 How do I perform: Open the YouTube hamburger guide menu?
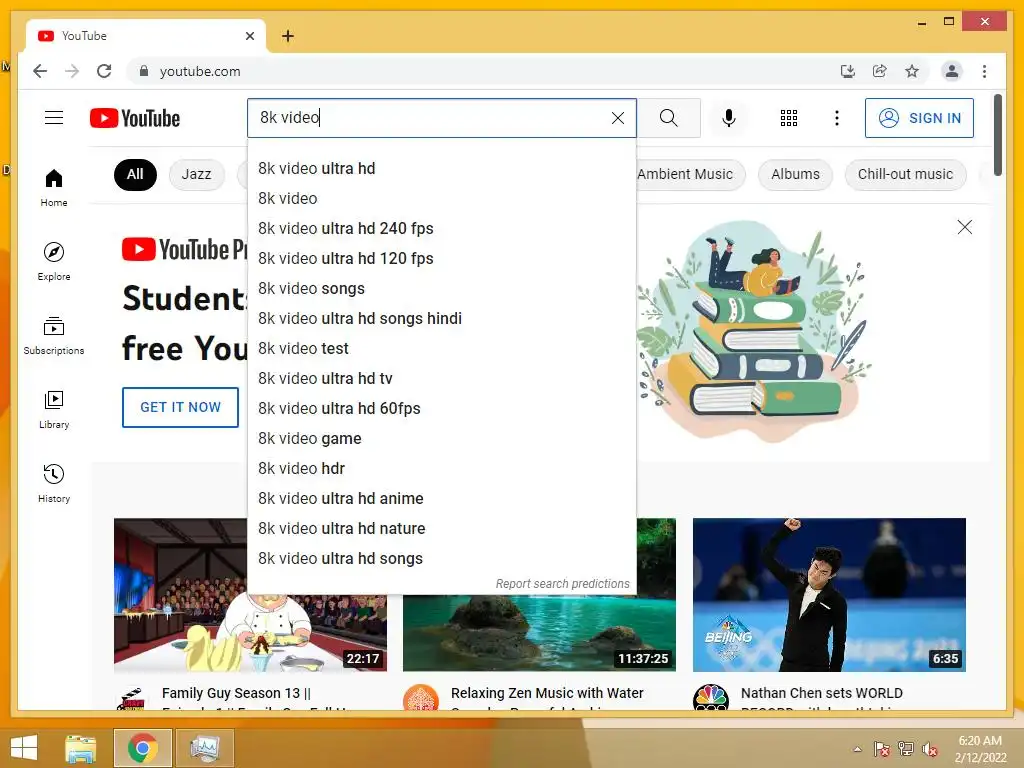[x=54, y=118]
